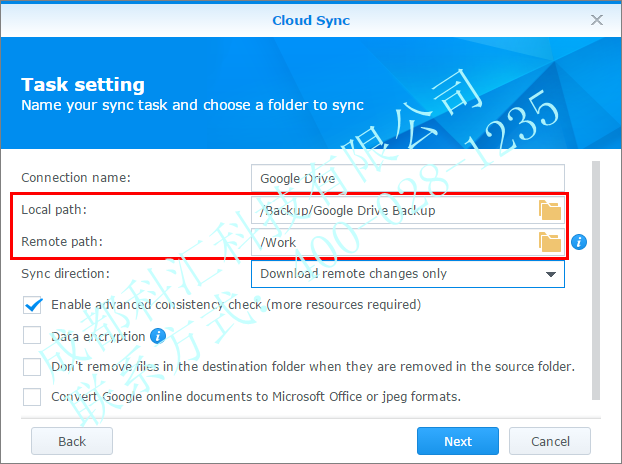Click the Local path folder browse icon

550,210
